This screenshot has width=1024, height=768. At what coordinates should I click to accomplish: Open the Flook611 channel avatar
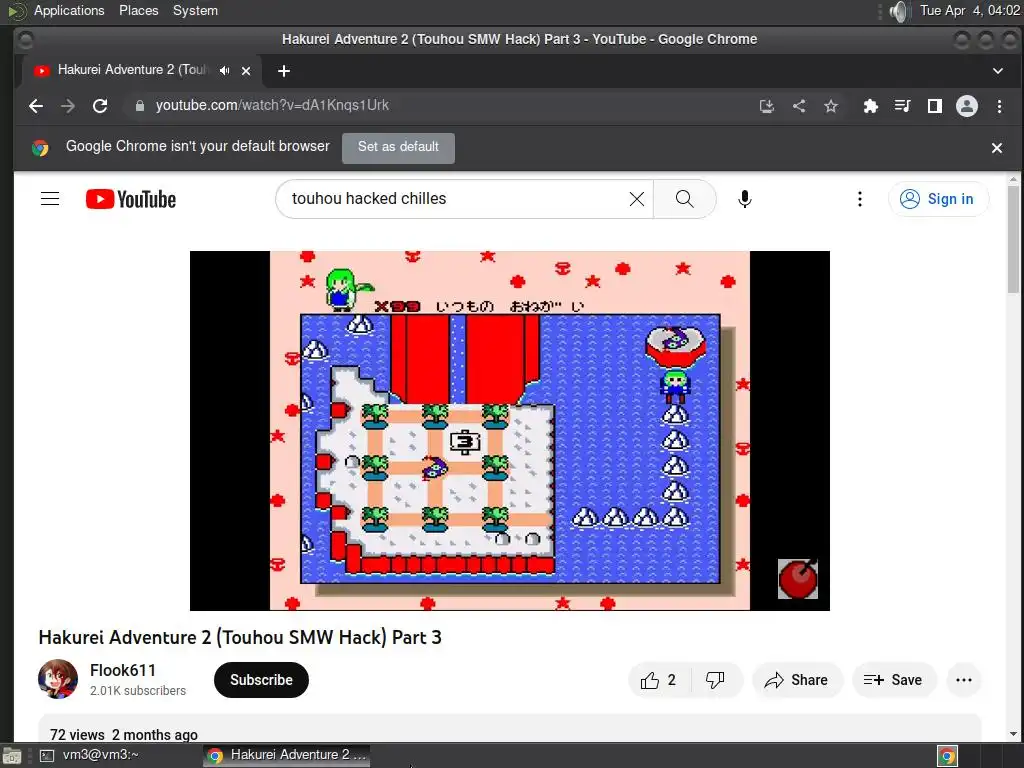(58, 679)
